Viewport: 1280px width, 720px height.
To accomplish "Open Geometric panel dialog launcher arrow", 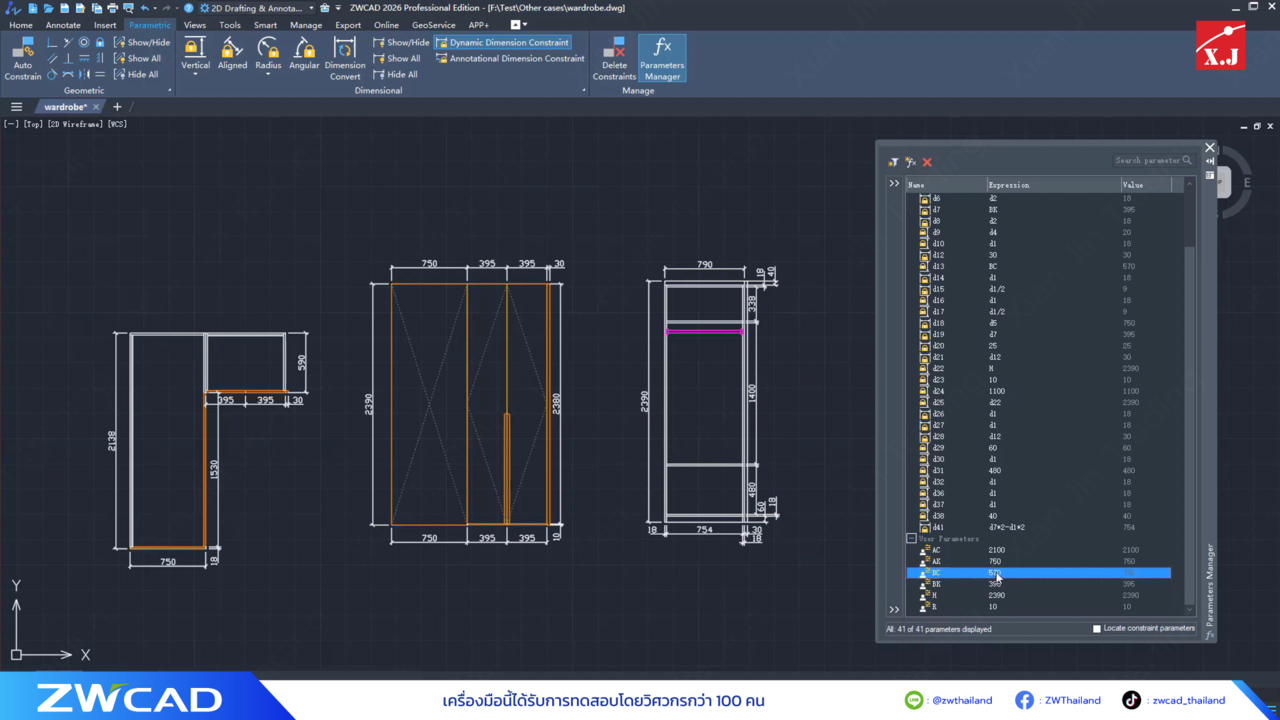I will [169, 91].
